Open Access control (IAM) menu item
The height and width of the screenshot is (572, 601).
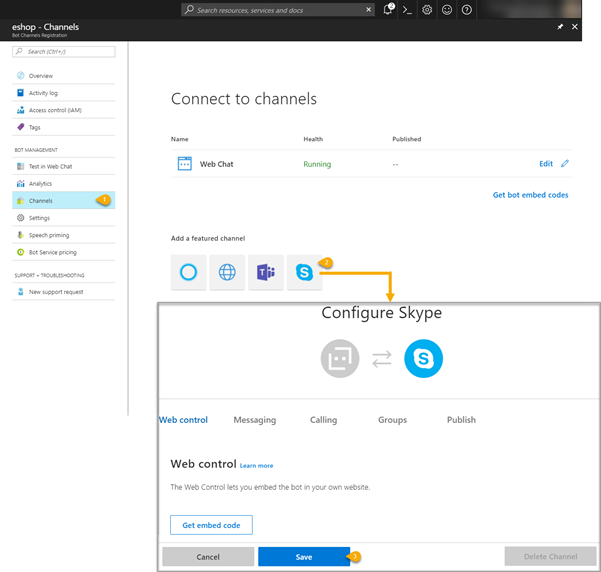pyautogui.click(x=64, y=110)
